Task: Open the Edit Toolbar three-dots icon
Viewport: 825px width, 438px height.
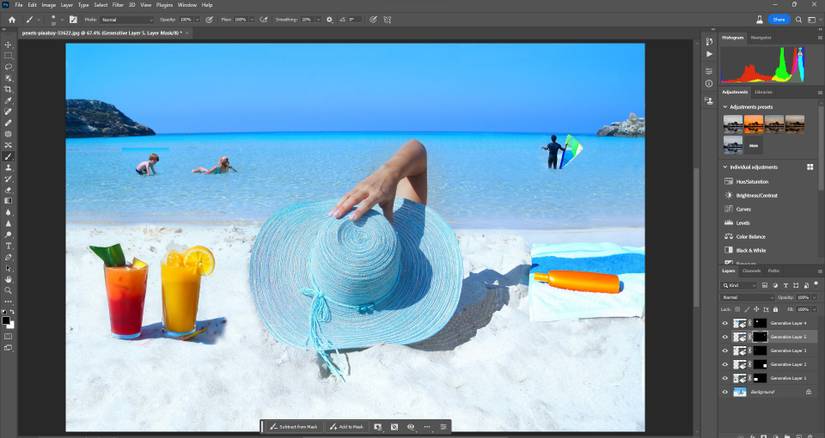Action: pyautogui.click(x=8, y=302)
